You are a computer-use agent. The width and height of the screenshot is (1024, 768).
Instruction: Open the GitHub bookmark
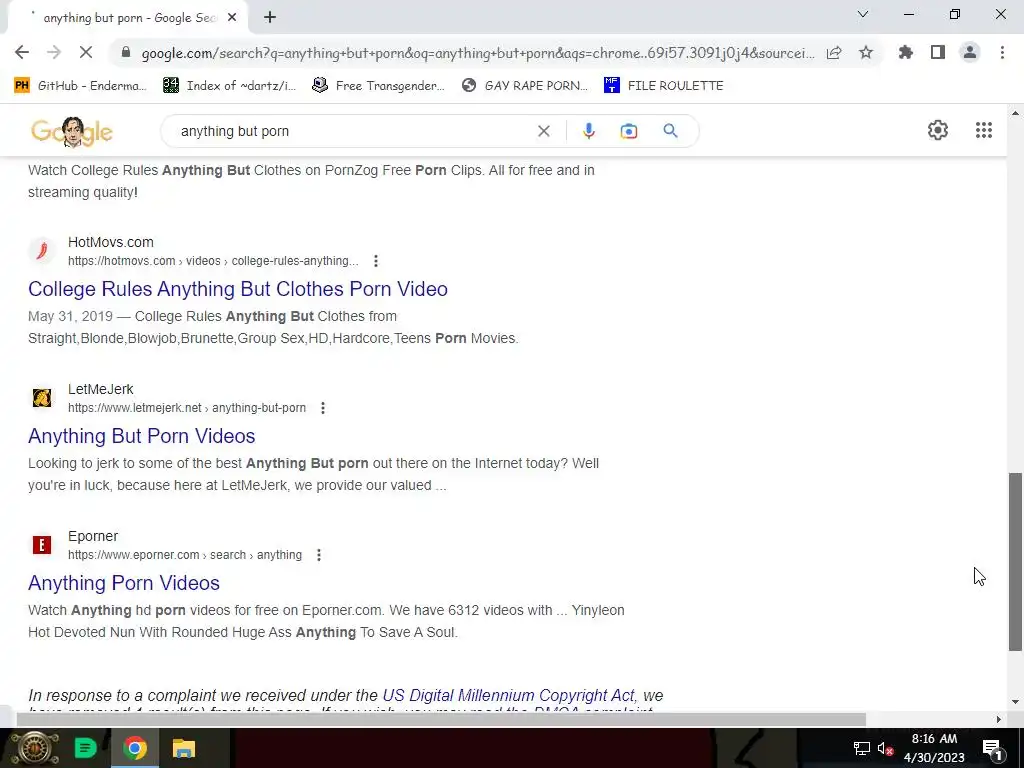[x=80, y=86]
